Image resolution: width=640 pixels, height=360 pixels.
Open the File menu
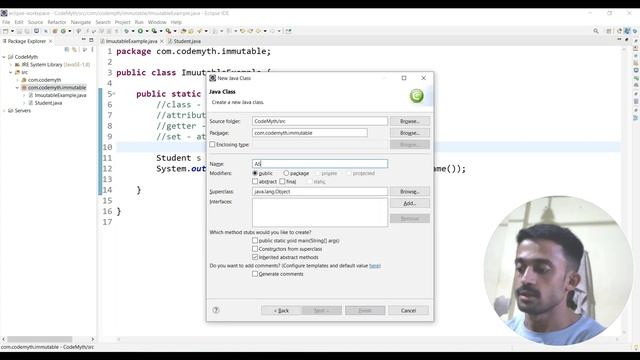click(6, 22)
